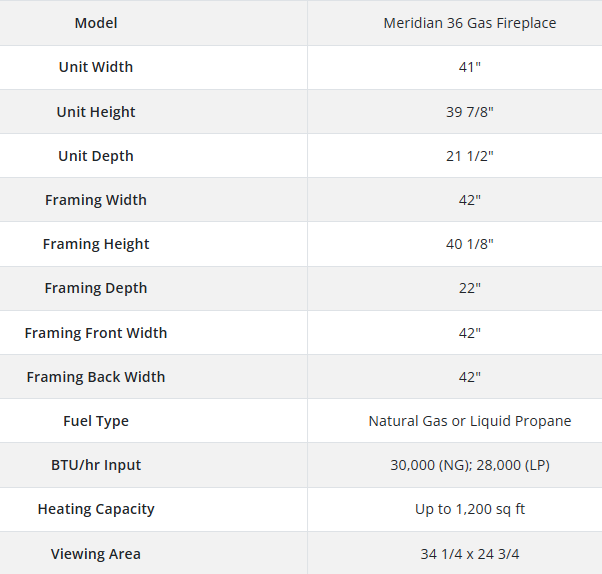Click the "Heating Capacity" label
This screenshot has height=574, width=602.
click(96, 509)
